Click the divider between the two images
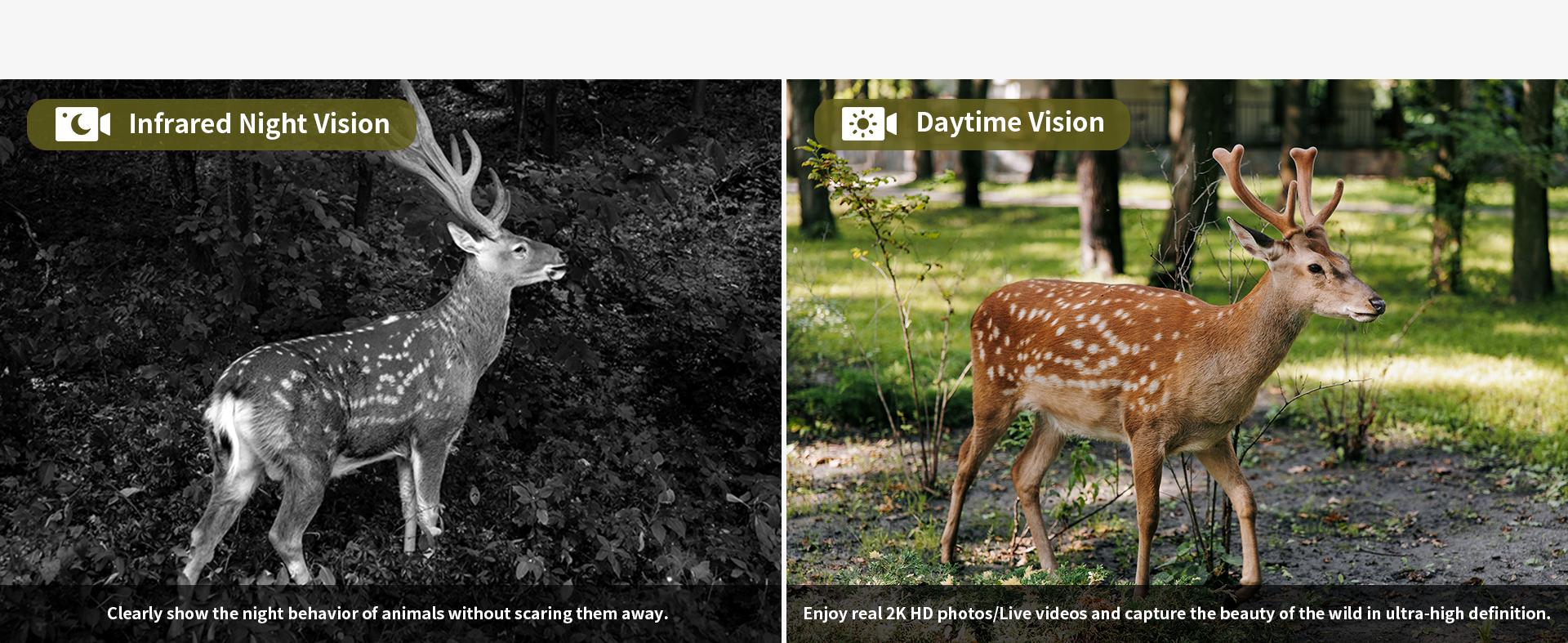 [784, 361]
